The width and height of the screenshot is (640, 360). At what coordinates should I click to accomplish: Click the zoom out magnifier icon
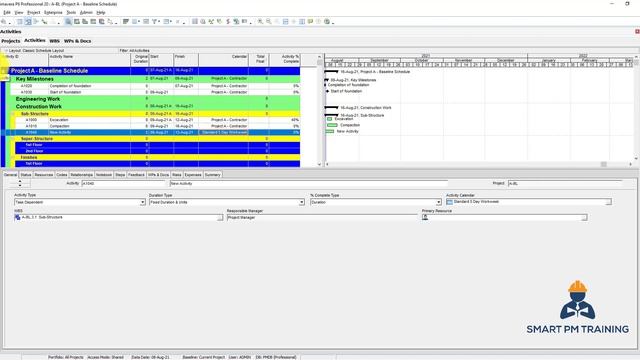[269, 22]
